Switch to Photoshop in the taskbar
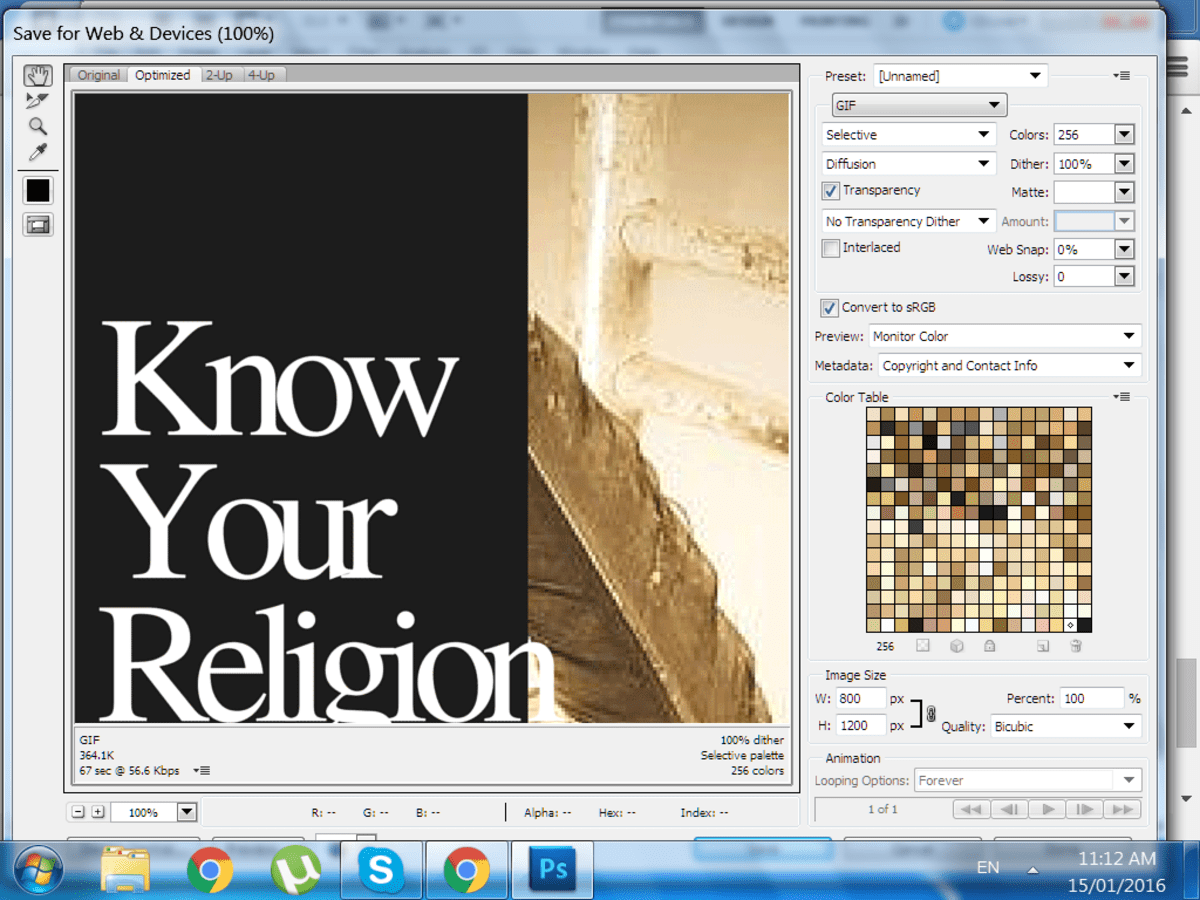Image resolution: width=1200 pixels, height=900 pixels. [x=552, y=869]
